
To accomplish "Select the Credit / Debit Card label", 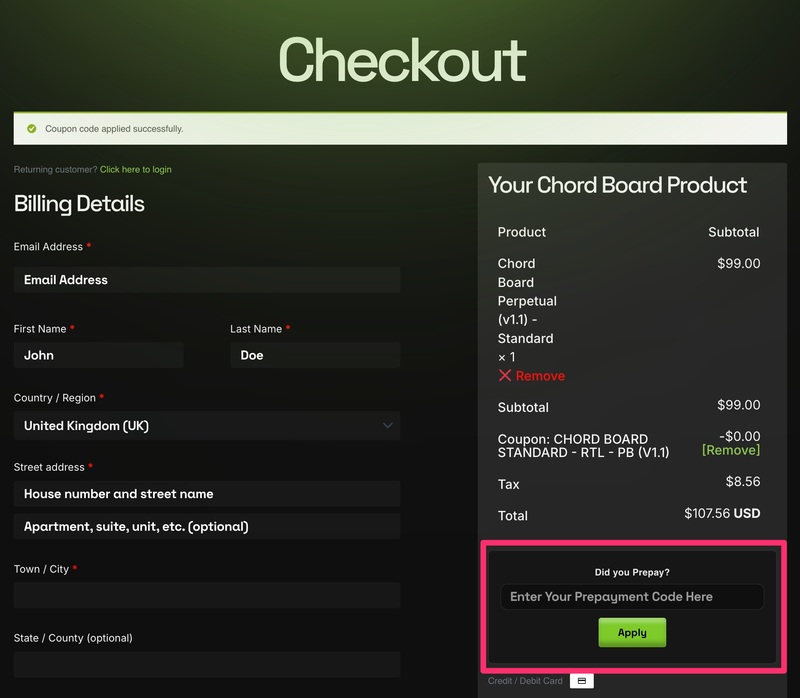I will point(525,681).
